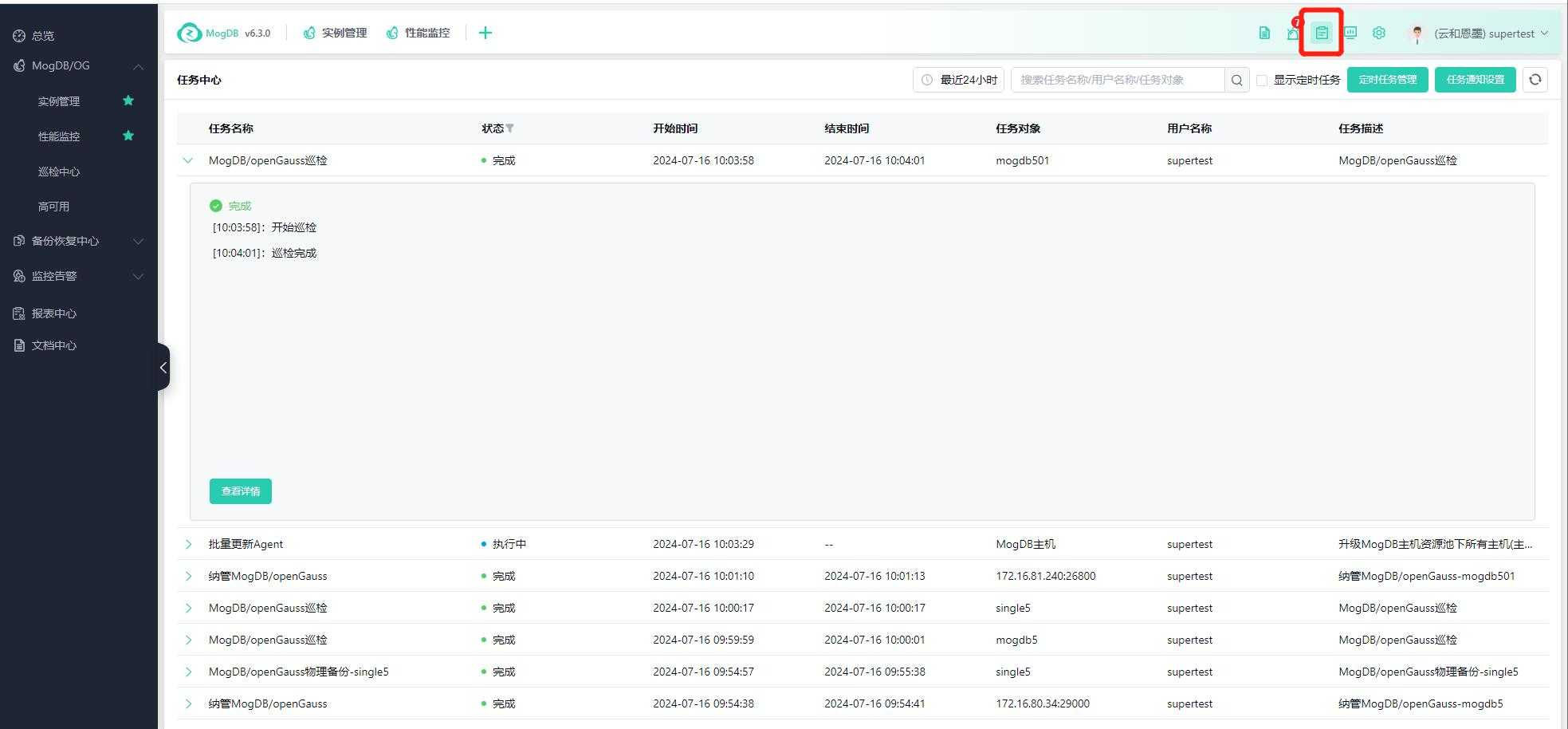Click the description 纳管MogDB/openGauss-mogdb5
This screenshot has width=1568, height=729.
(1421, 703)
